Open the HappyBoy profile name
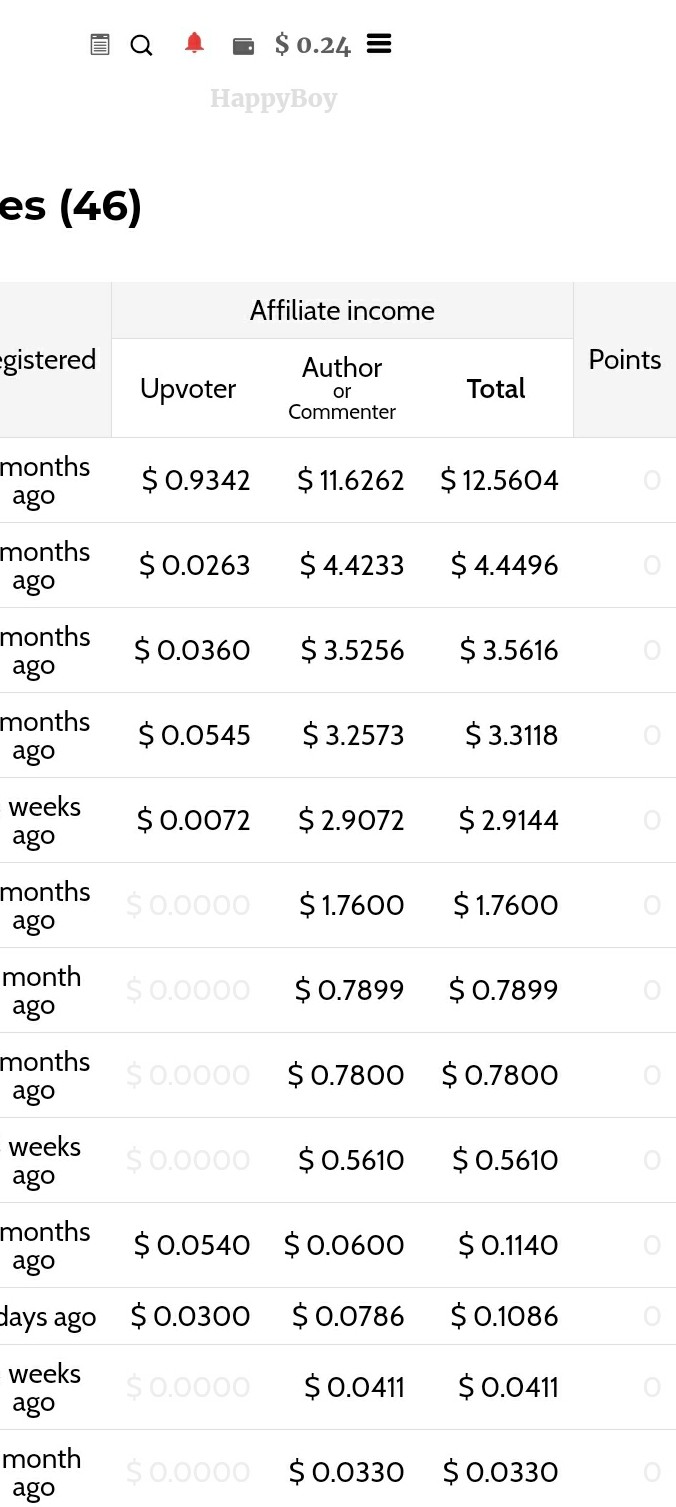This screenshot has width=676, height=1507. point(273,98)
